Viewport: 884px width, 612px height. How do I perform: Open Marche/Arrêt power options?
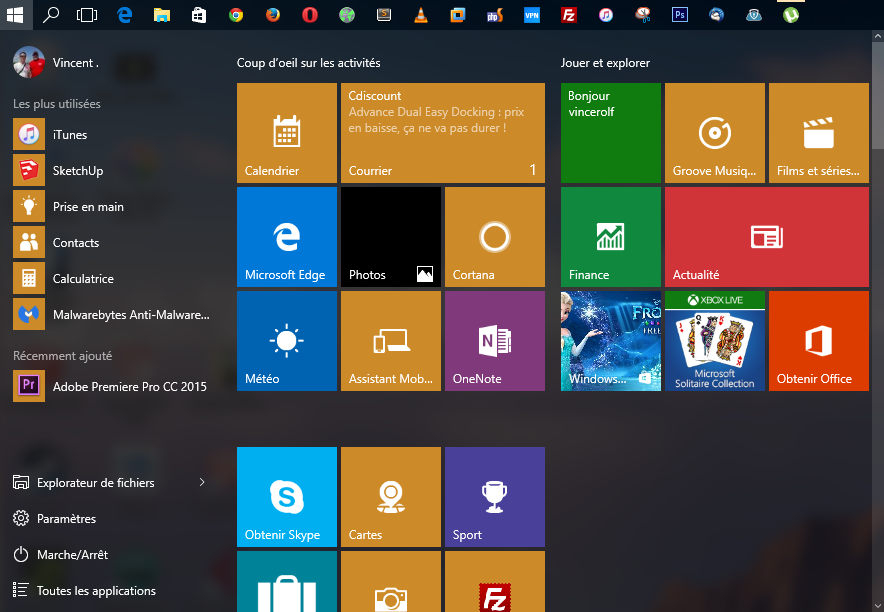pos(72,555)
